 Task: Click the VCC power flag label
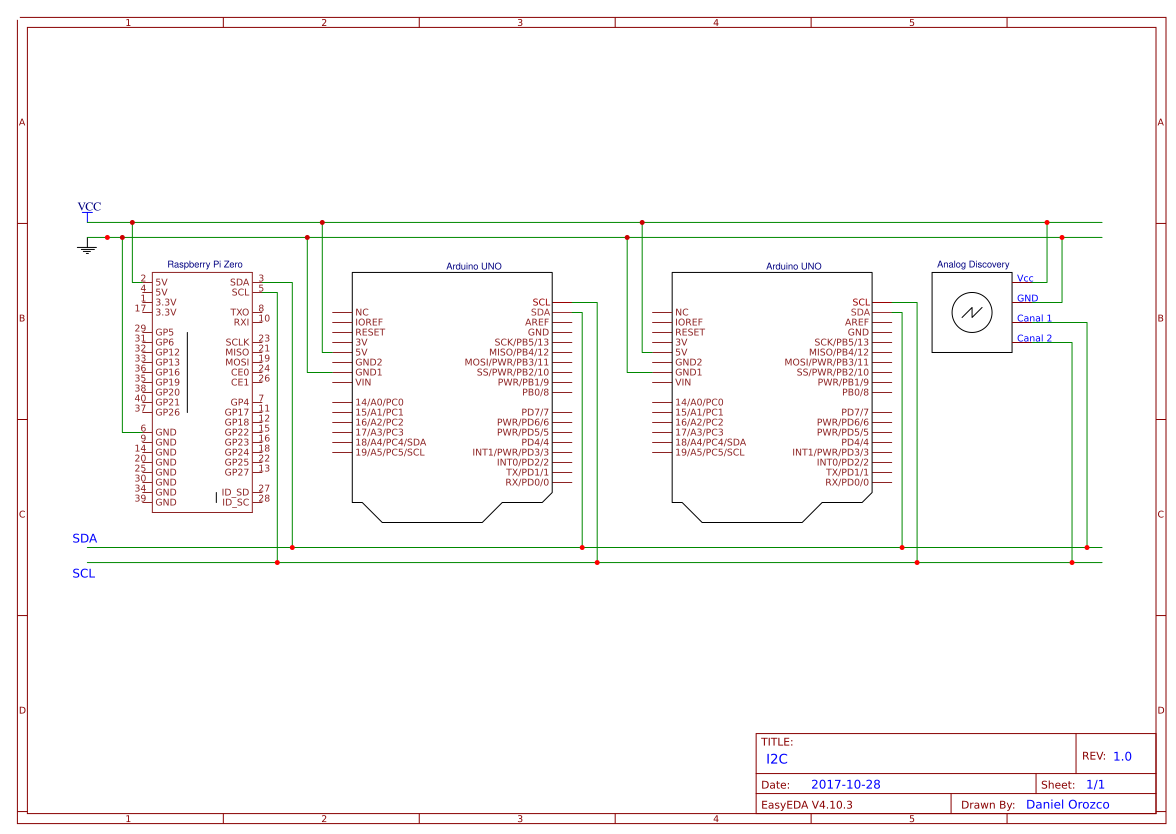pos(87,207)
